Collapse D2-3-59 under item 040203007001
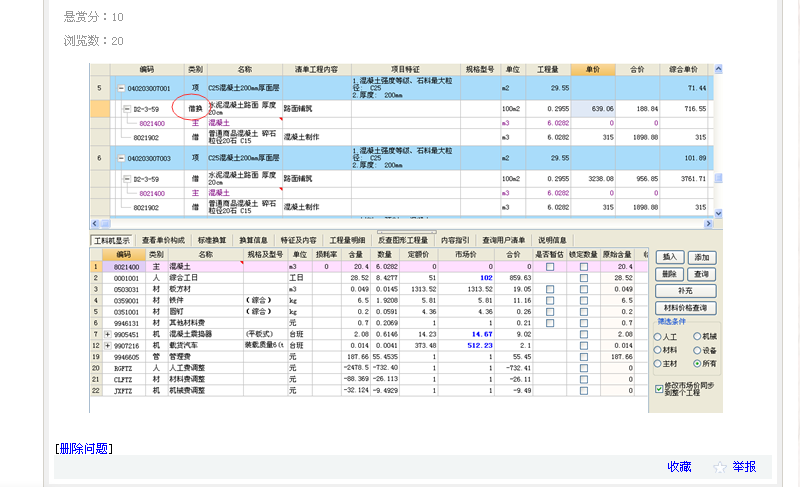Screen dimensions: 800x487 coord(127,109)
